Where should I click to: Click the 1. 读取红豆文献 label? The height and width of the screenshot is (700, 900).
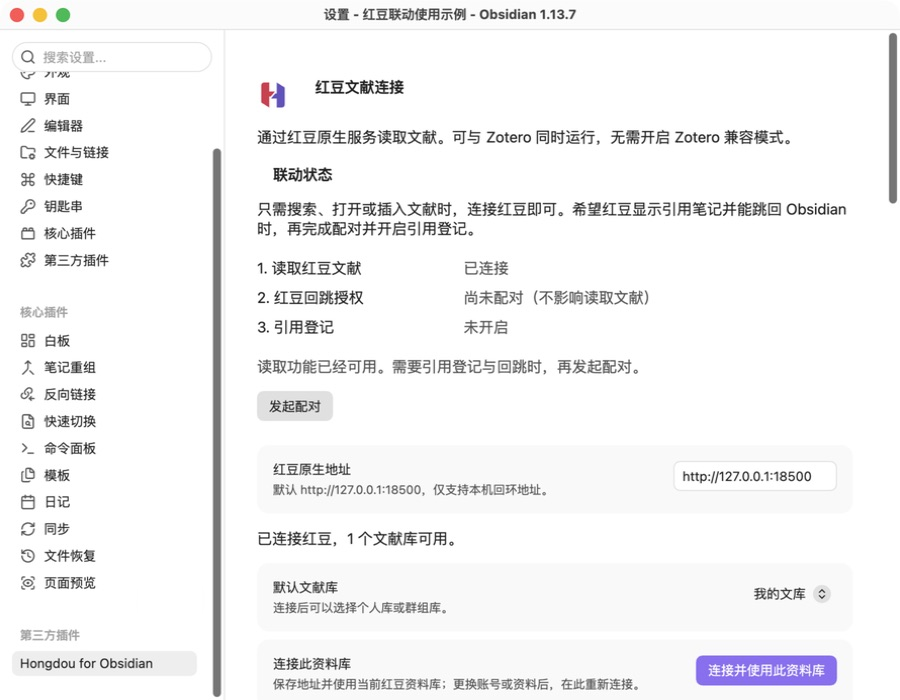pos(309,269)
